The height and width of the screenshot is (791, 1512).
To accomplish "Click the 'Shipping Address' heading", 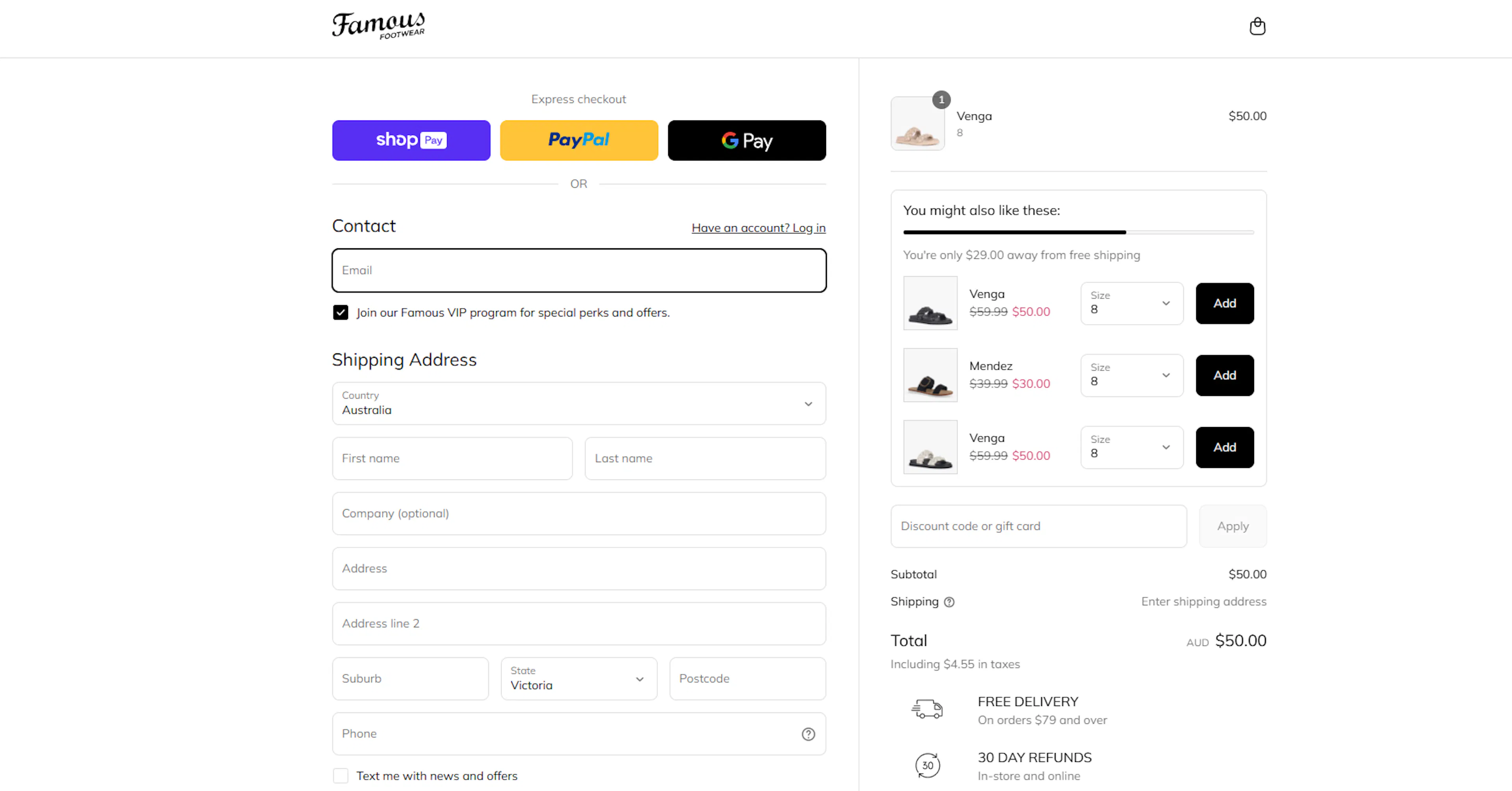I will point(404,360).
